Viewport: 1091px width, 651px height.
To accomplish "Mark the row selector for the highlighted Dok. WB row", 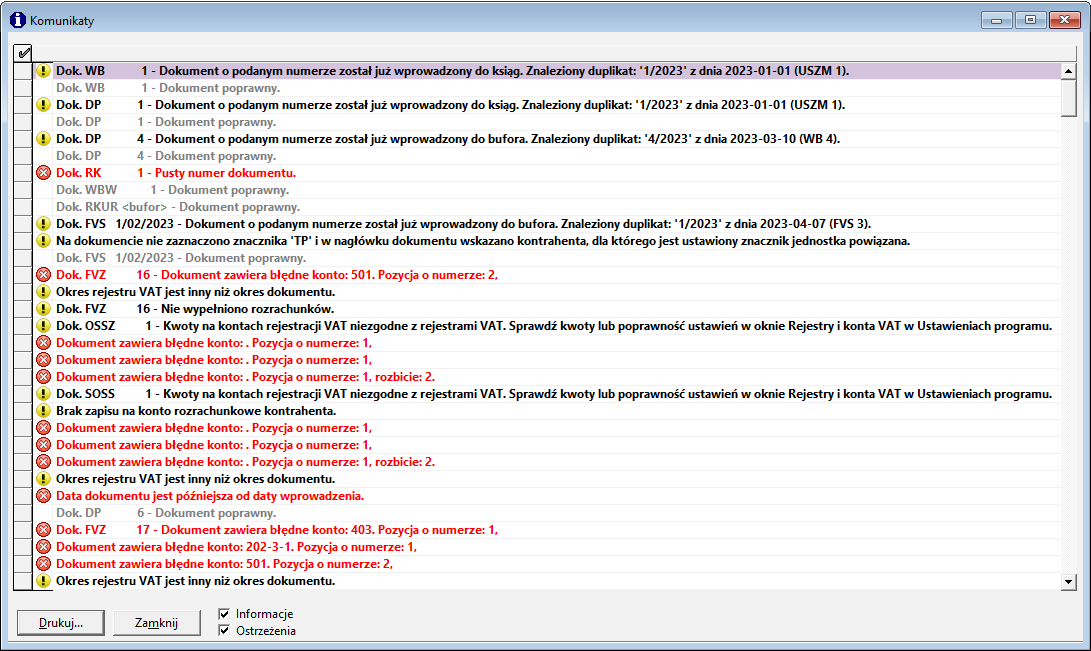I will (23, 71).
